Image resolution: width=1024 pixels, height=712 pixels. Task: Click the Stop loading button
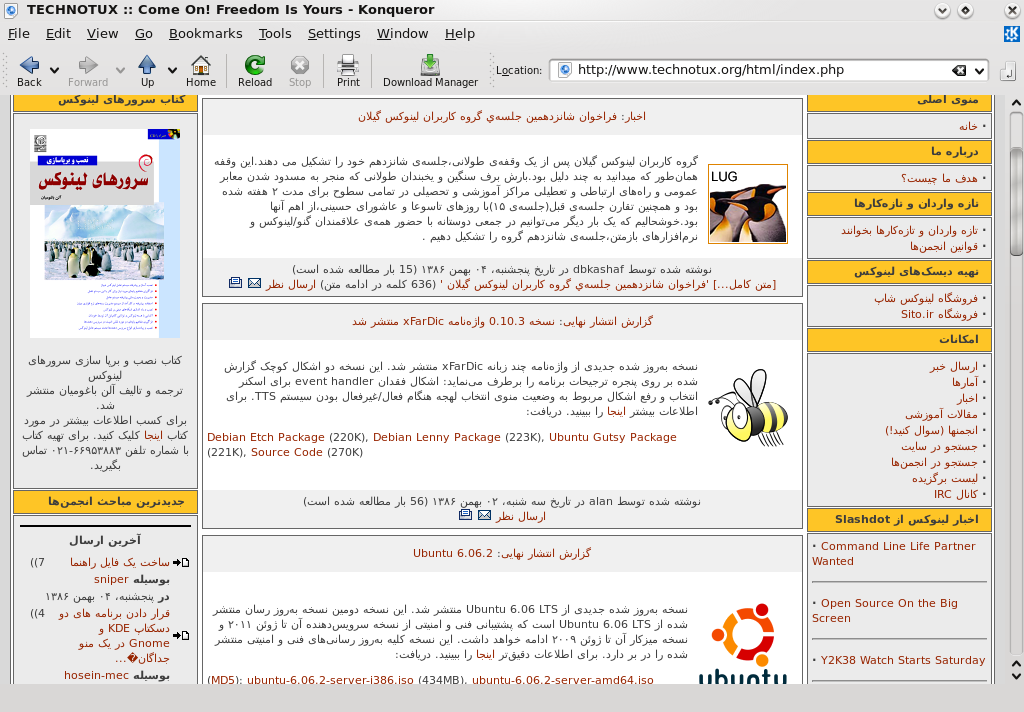coord(300,71)
